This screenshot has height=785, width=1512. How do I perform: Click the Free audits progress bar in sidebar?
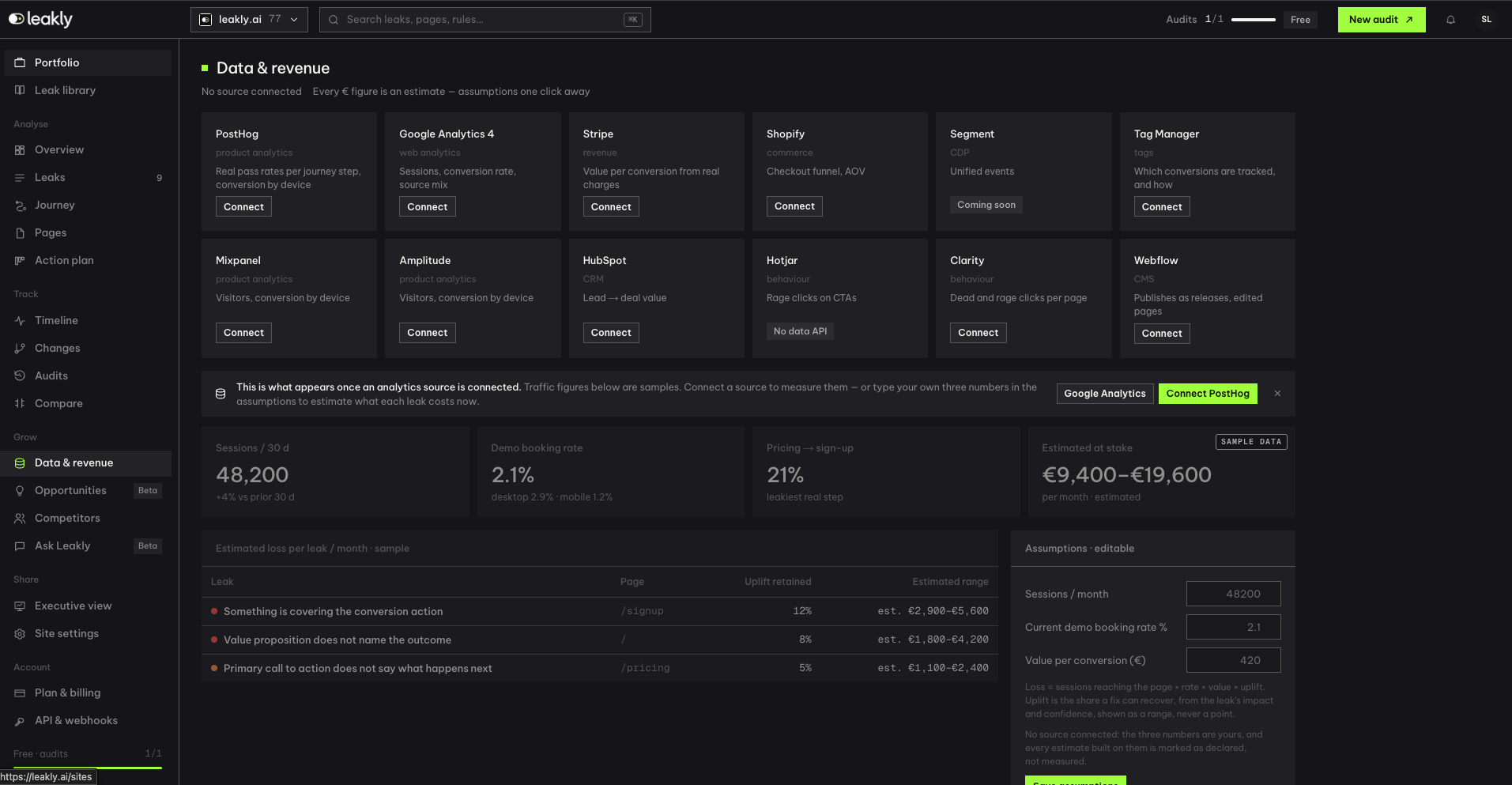88,768
